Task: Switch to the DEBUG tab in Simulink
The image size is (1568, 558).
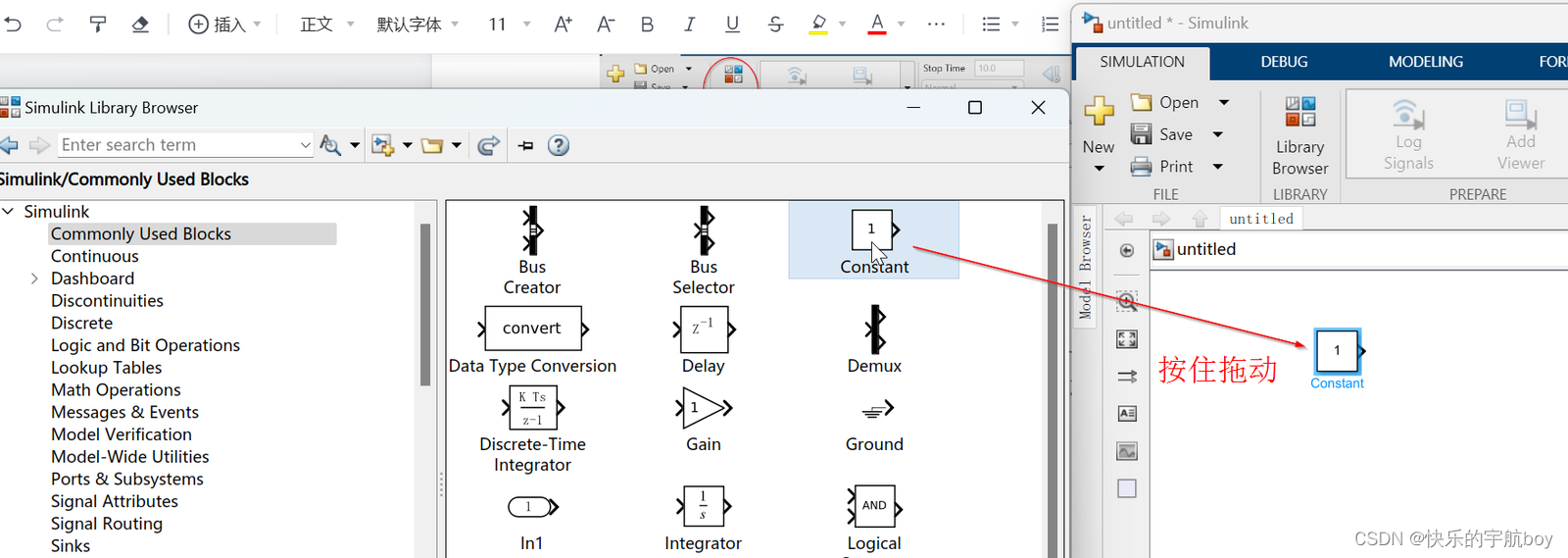Action: pos(1284,62)
